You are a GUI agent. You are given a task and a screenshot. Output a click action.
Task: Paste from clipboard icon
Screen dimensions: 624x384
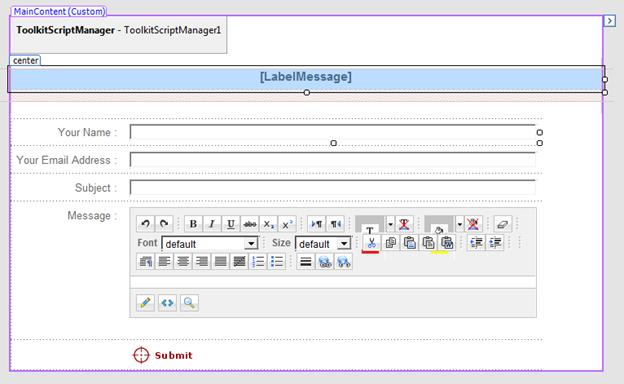click(409, 242)
